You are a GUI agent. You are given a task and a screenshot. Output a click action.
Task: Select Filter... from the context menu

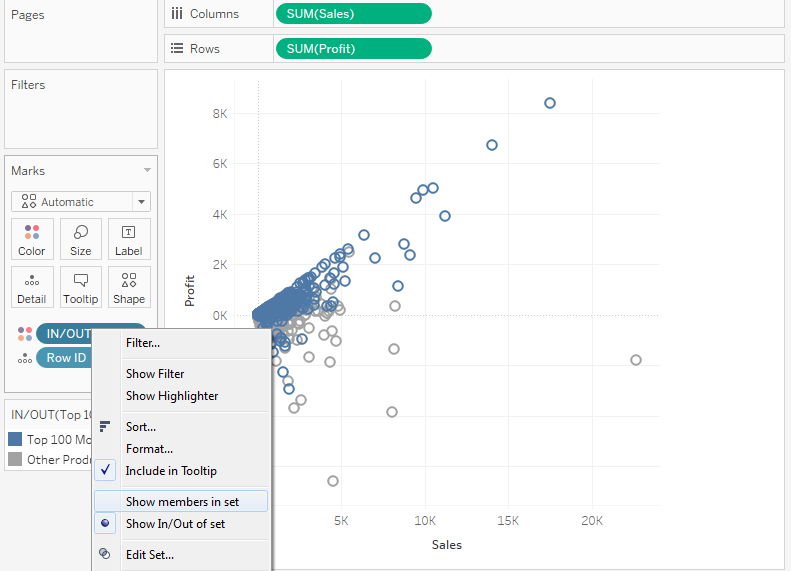click(143, 343)
